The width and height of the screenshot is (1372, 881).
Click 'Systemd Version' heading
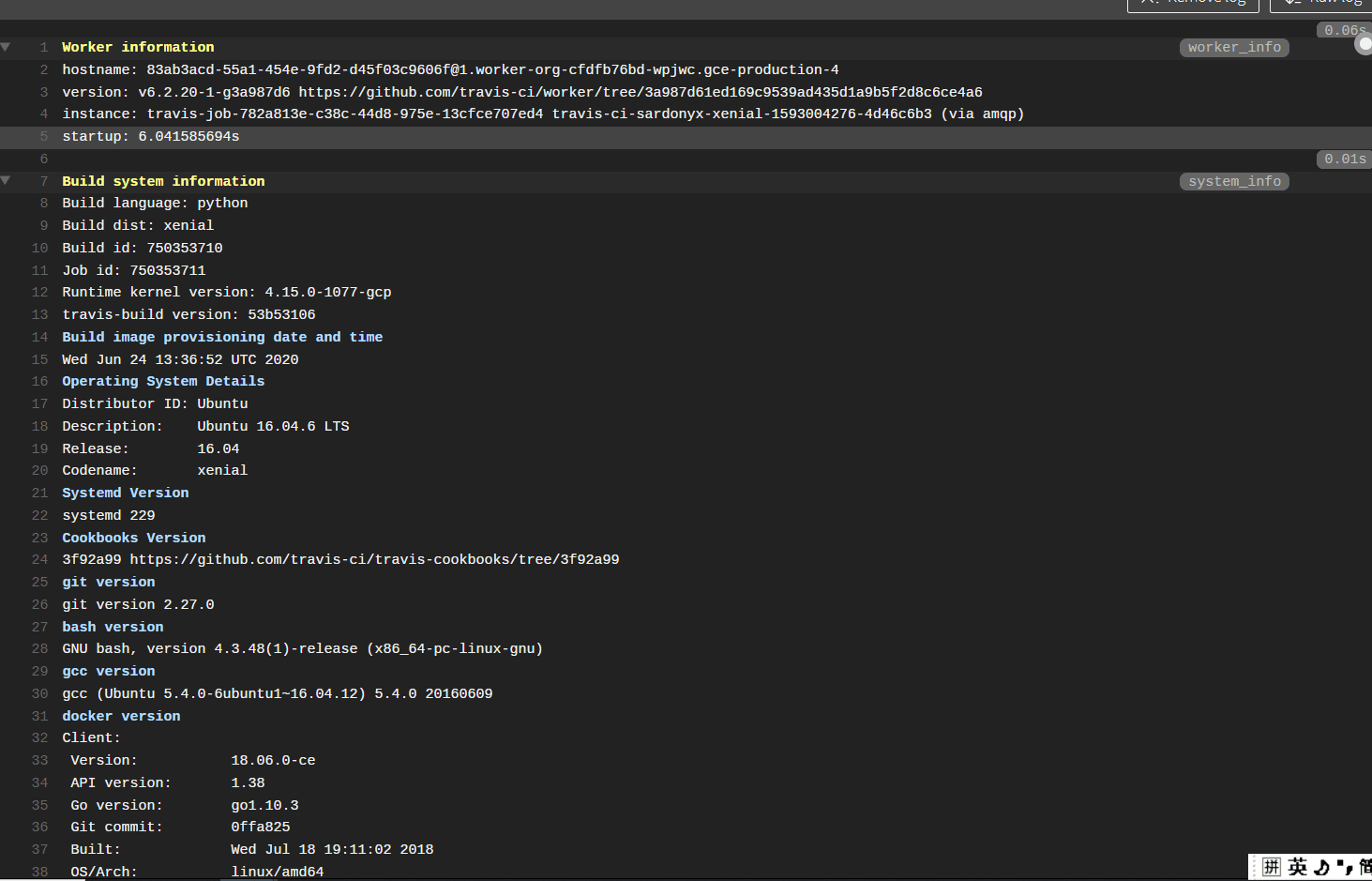(x=126, y=494)
